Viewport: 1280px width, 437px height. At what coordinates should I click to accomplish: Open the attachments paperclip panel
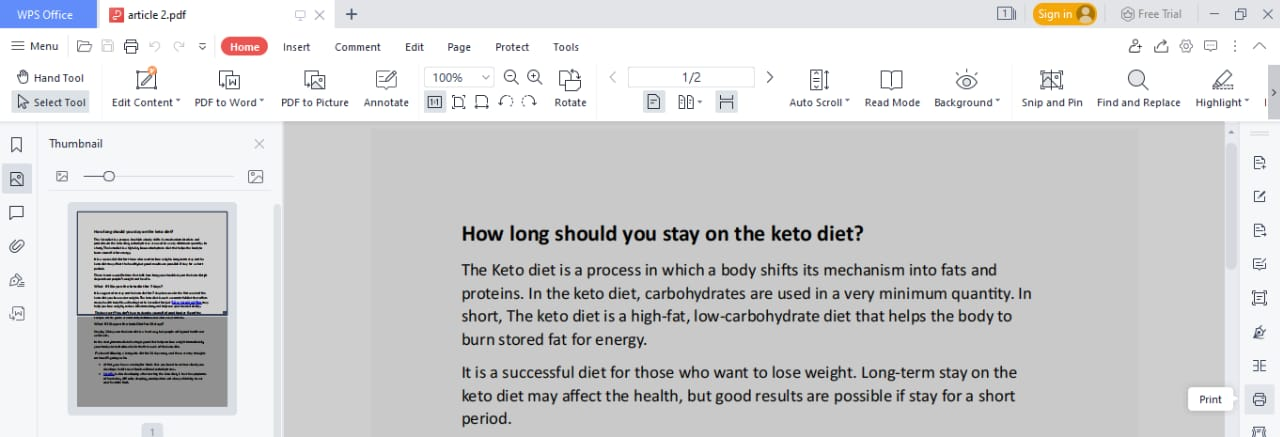pyautogui.click(x=16, y=246)
